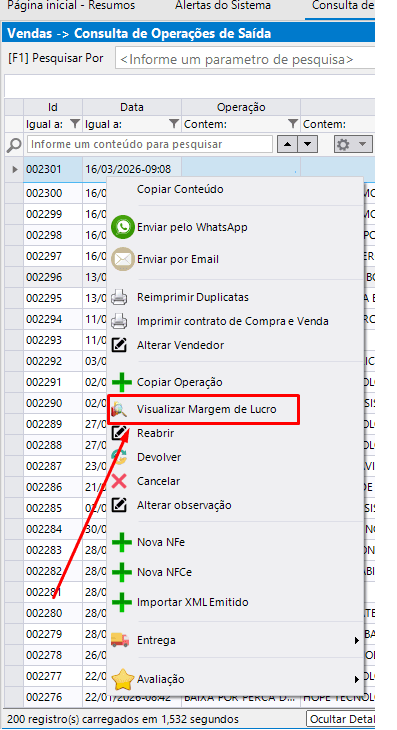
Task: Click Id cell 002280
Action: (x=53, y=613)
